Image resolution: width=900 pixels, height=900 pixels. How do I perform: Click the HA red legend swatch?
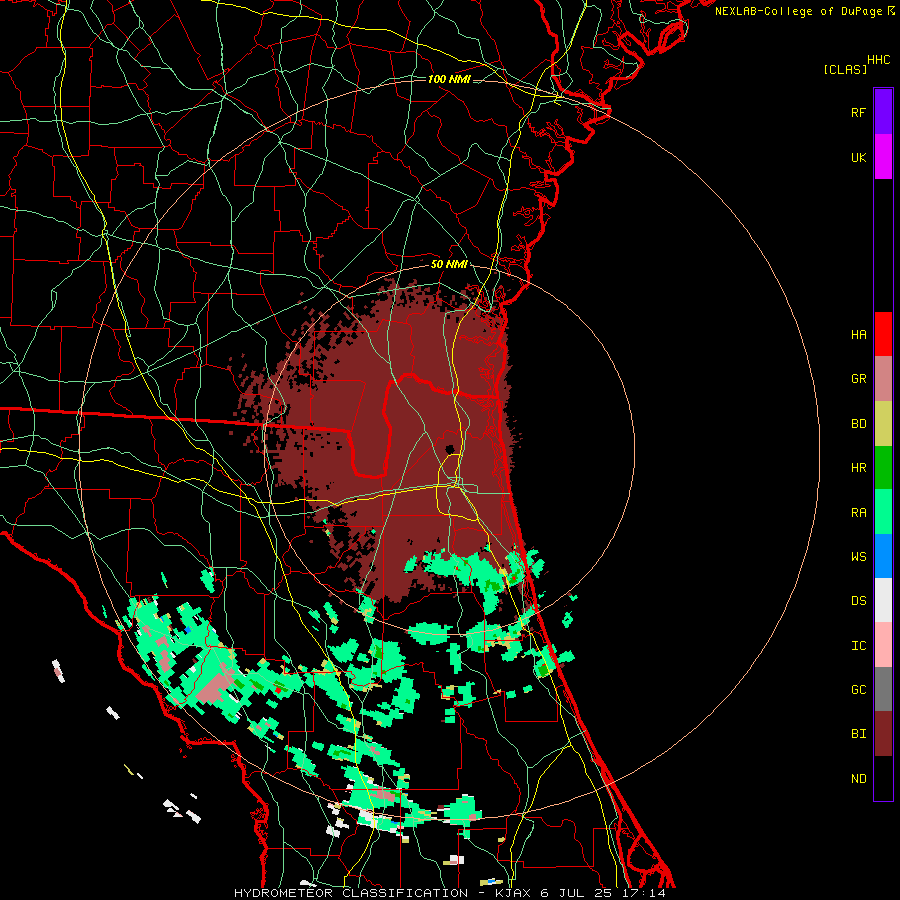point(883,334)
